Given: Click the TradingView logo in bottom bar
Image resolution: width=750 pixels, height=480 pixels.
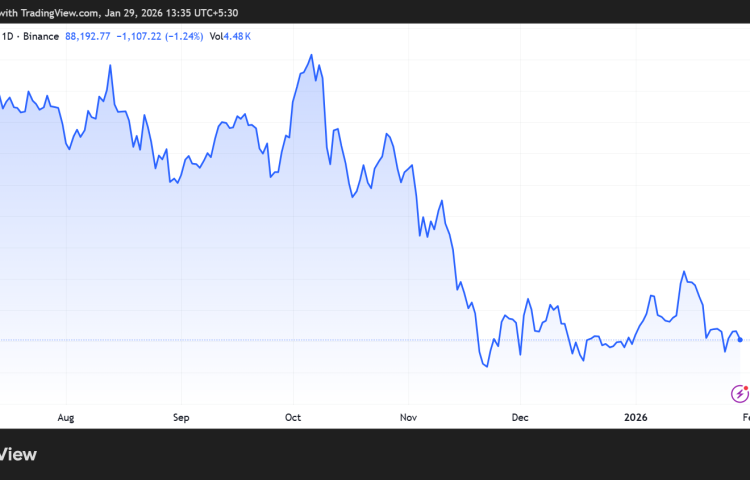Looking at the screenshot, I should click(18, 454).
